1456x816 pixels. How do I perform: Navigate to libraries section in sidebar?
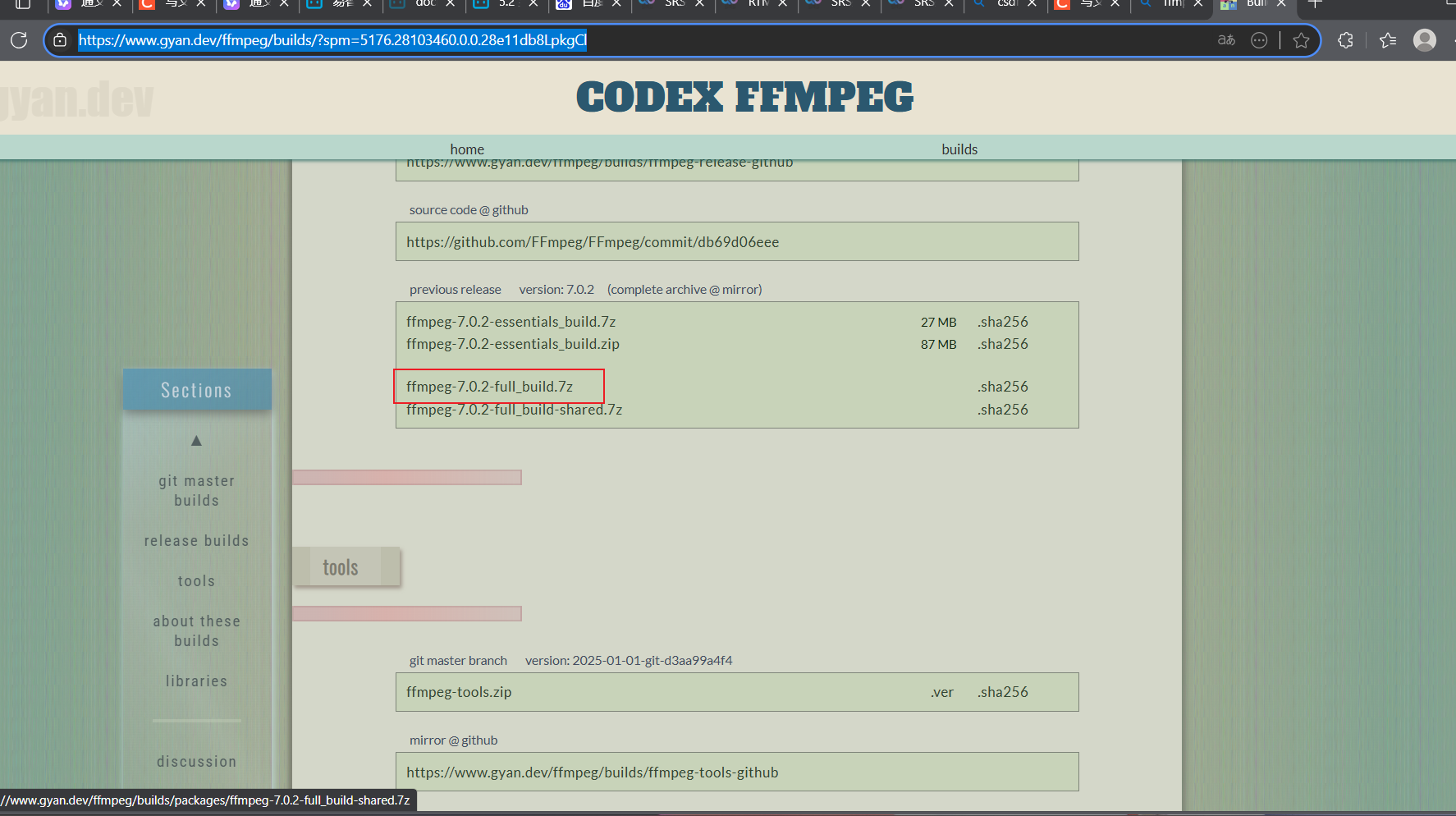pos(197,681)
